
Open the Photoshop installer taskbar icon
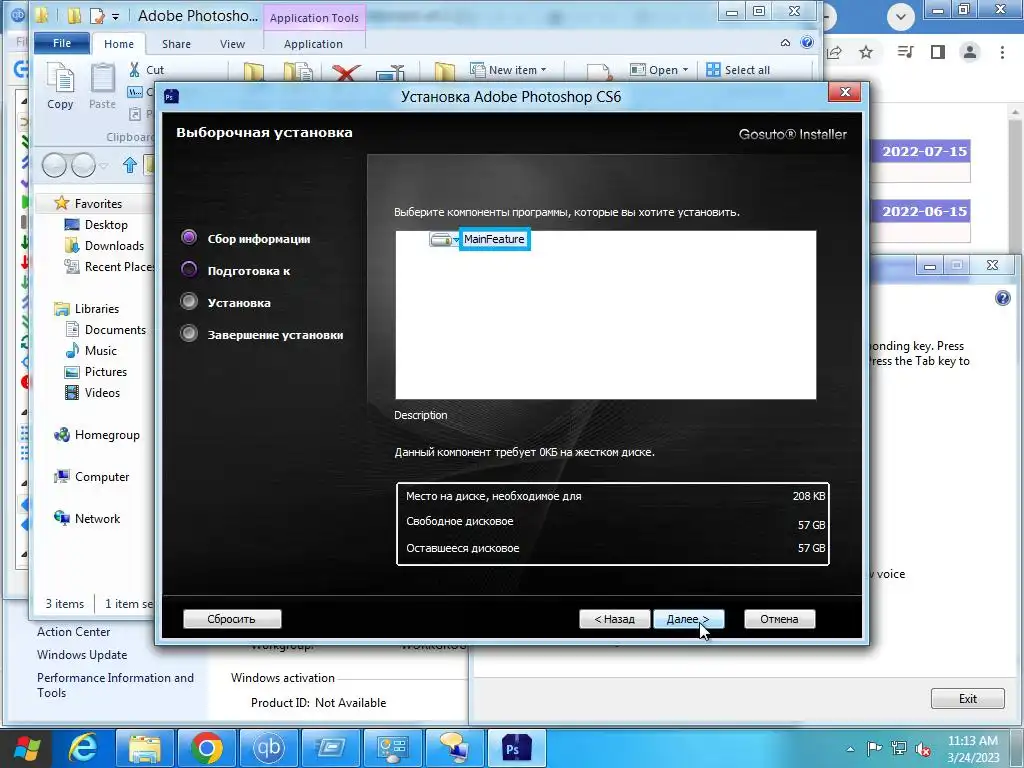(517, 748)
